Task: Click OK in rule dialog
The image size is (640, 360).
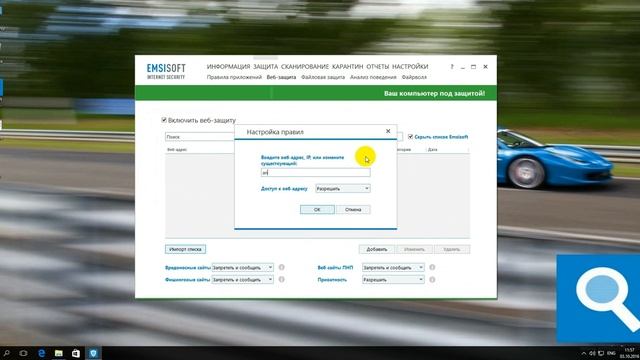Action: pyautogui.click(x=317, y=209)
